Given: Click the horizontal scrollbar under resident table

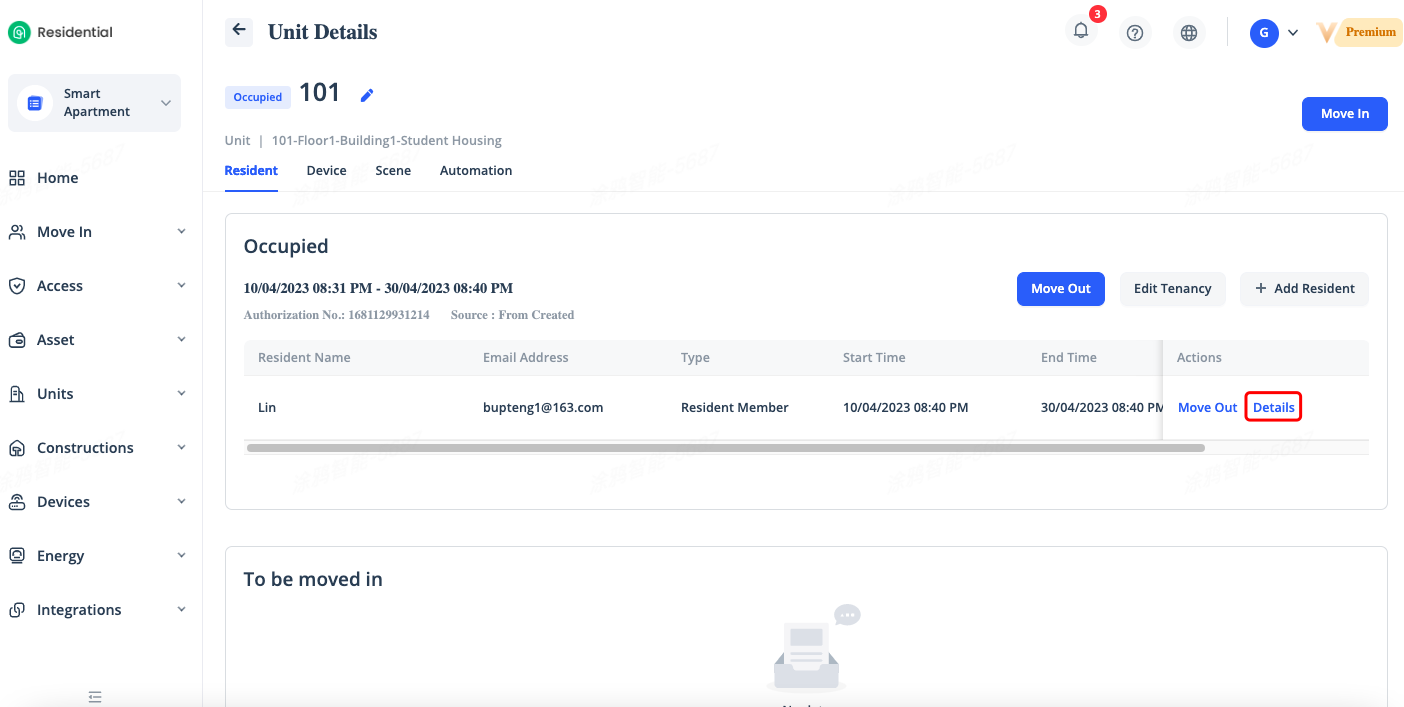Looking at the screenshot, I should click(725, 448).
